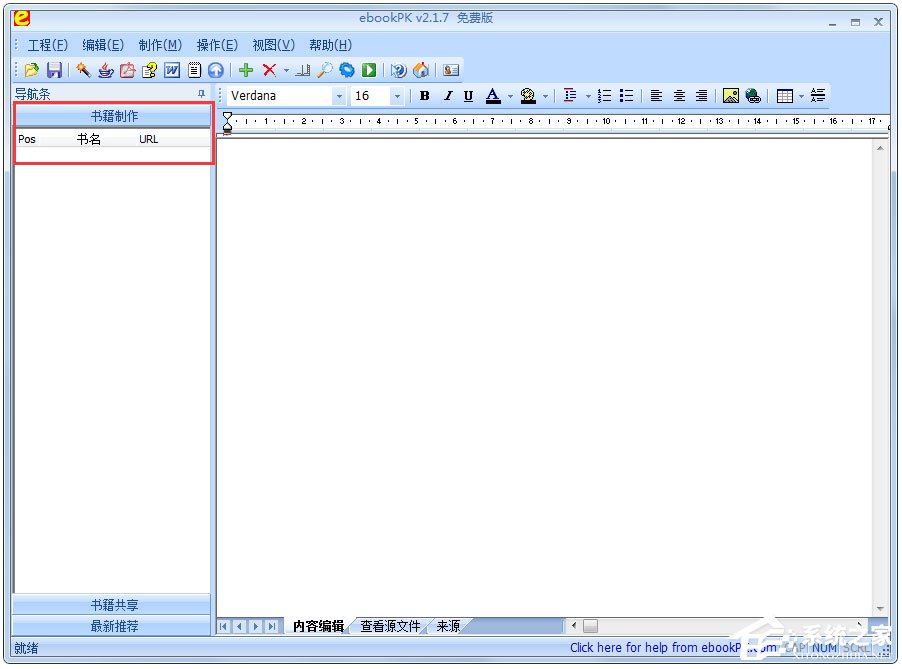Screen dimensions: 902x669
Task: Switch to the 内容编辑 tab
Action: (318, 626)
